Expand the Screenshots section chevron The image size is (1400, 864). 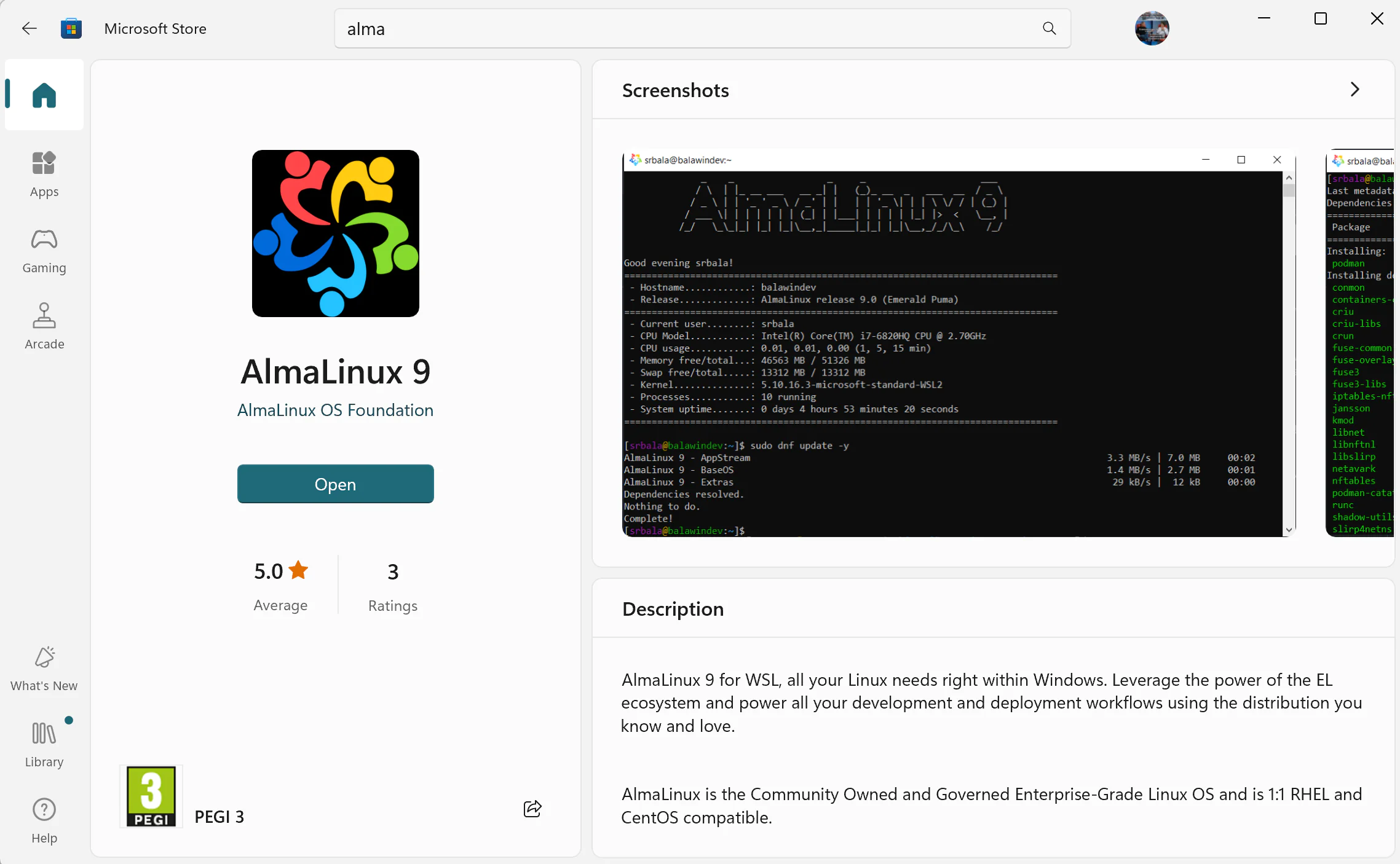(x=1355, y=90)
